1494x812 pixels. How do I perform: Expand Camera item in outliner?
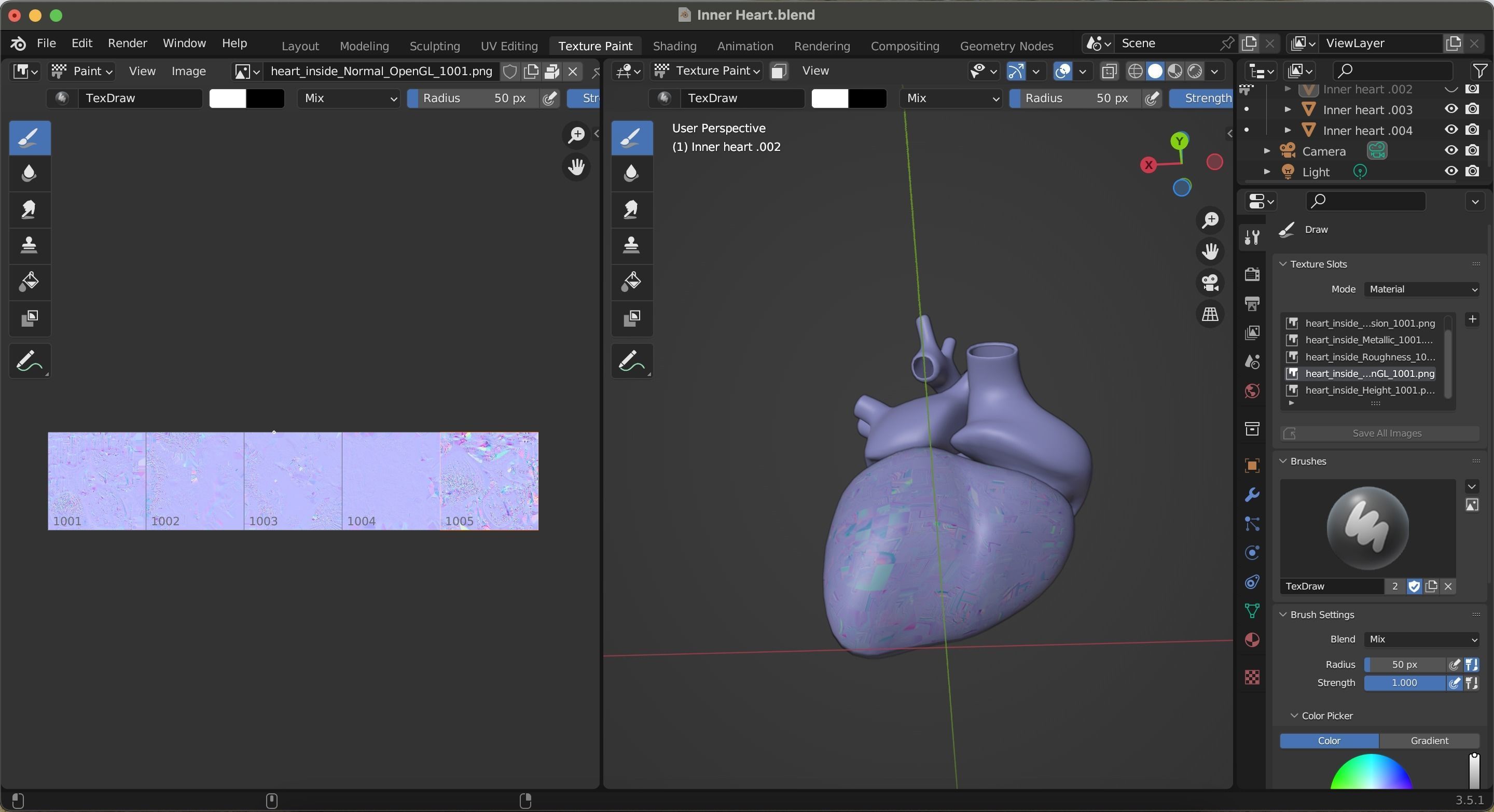click(x=1267, y=151)
